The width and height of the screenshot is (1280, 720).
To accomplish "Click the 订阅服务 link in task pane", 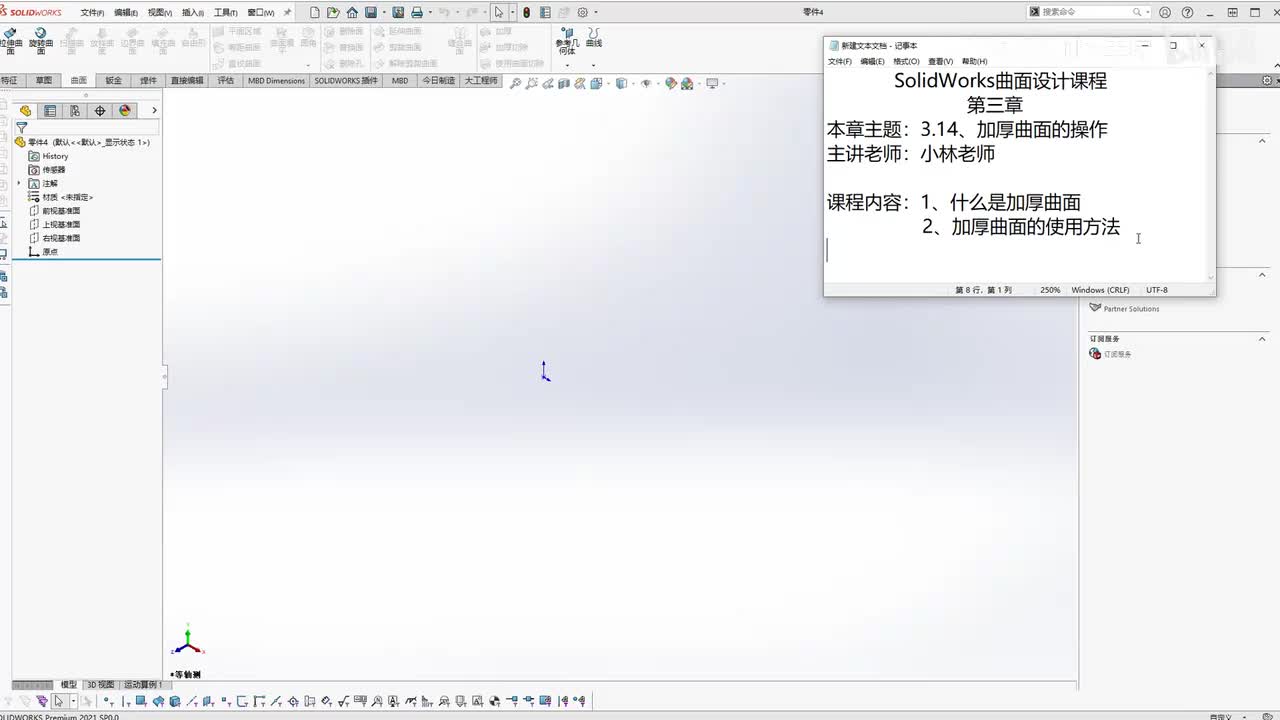I will [1117, 354].
